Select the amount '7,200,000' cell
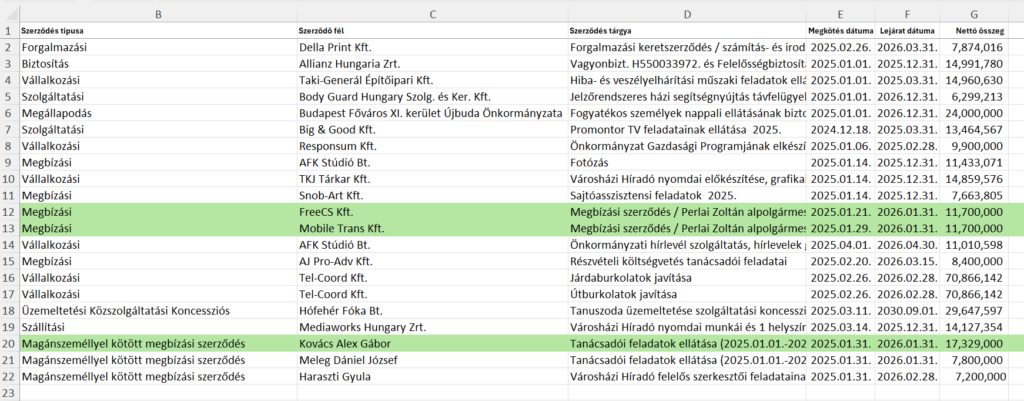This screenshot has width=1024, height=401. tap(974, 377)
